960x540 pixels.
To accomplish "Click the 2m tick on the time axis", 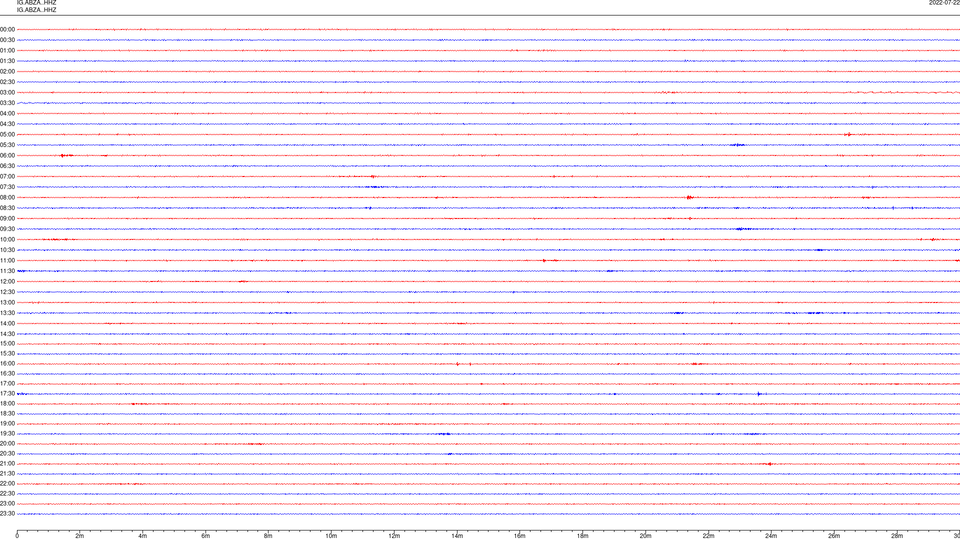I will pyautogui.click(x=80, y=536).
